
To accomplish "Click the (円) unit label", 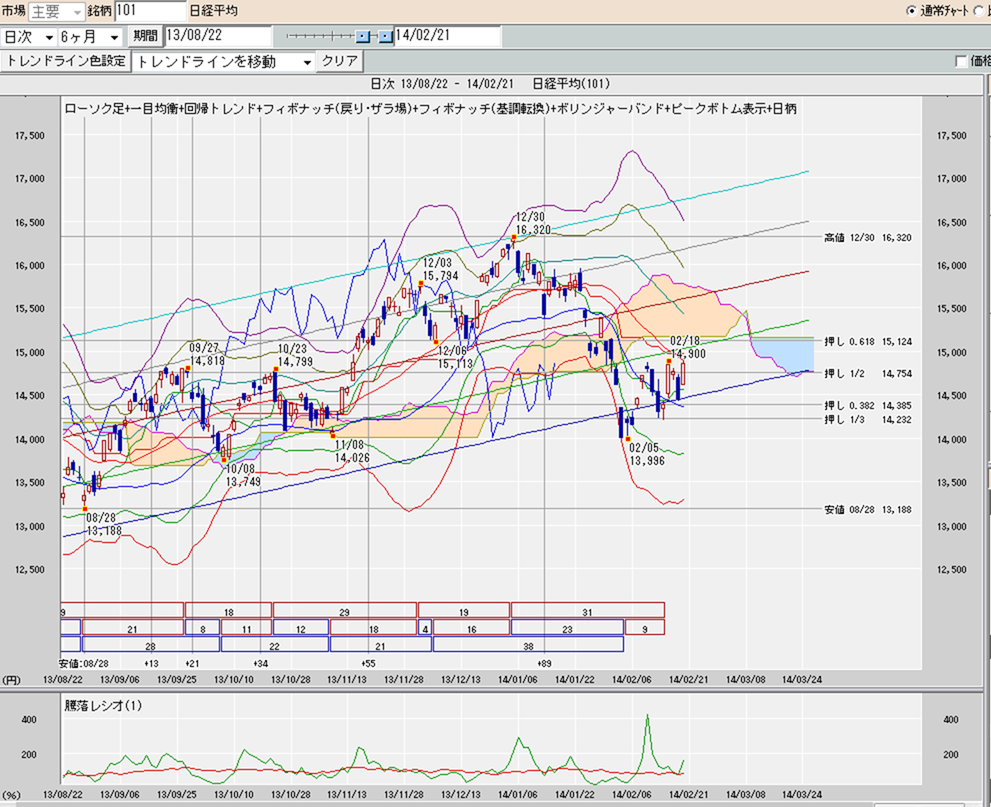I will [x=11, y=679].
